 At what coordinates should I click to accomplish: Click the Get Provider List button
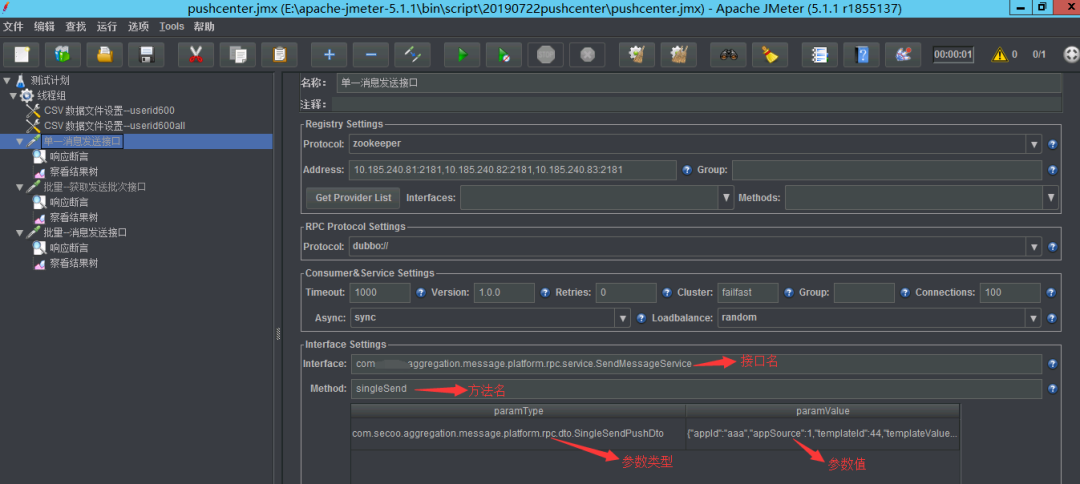(353, 198)
